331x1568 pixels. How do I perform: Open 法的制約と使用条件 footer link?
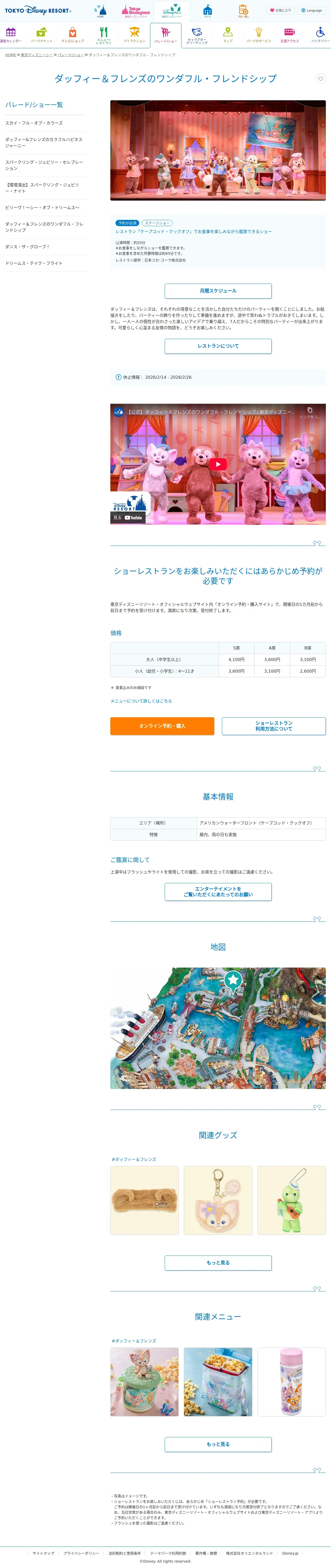tap(125, 1553)
